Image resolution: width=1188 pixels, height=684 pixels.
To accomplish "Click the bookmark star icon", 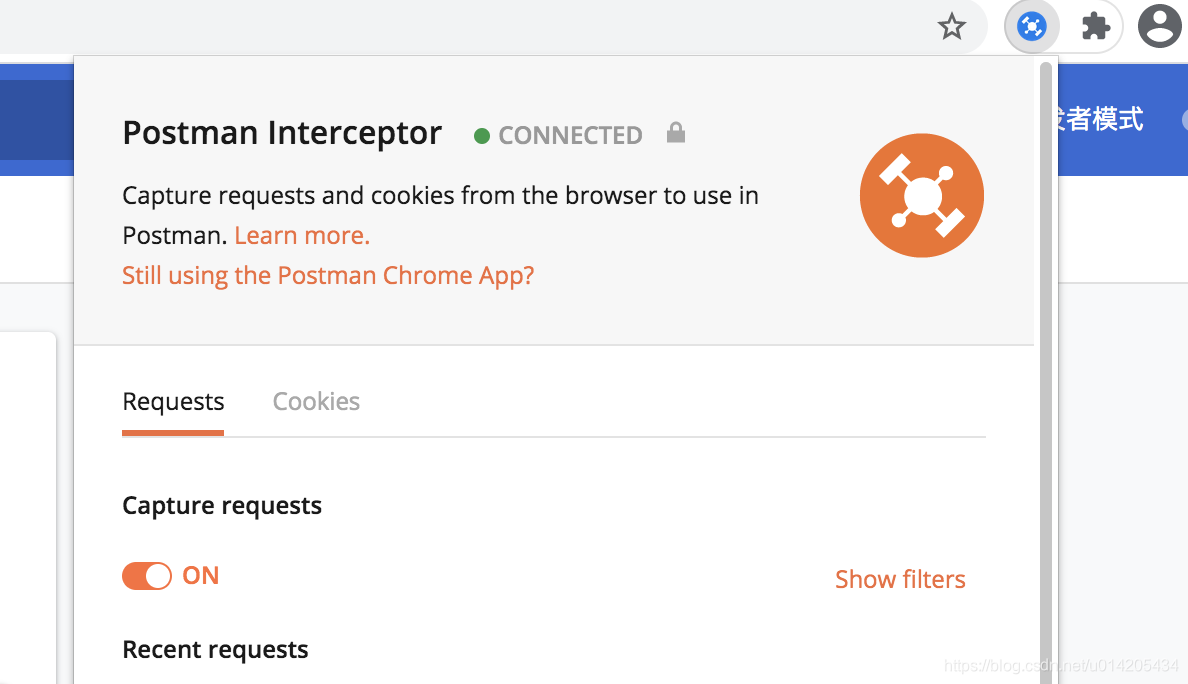I will click(x=952, y=27).
